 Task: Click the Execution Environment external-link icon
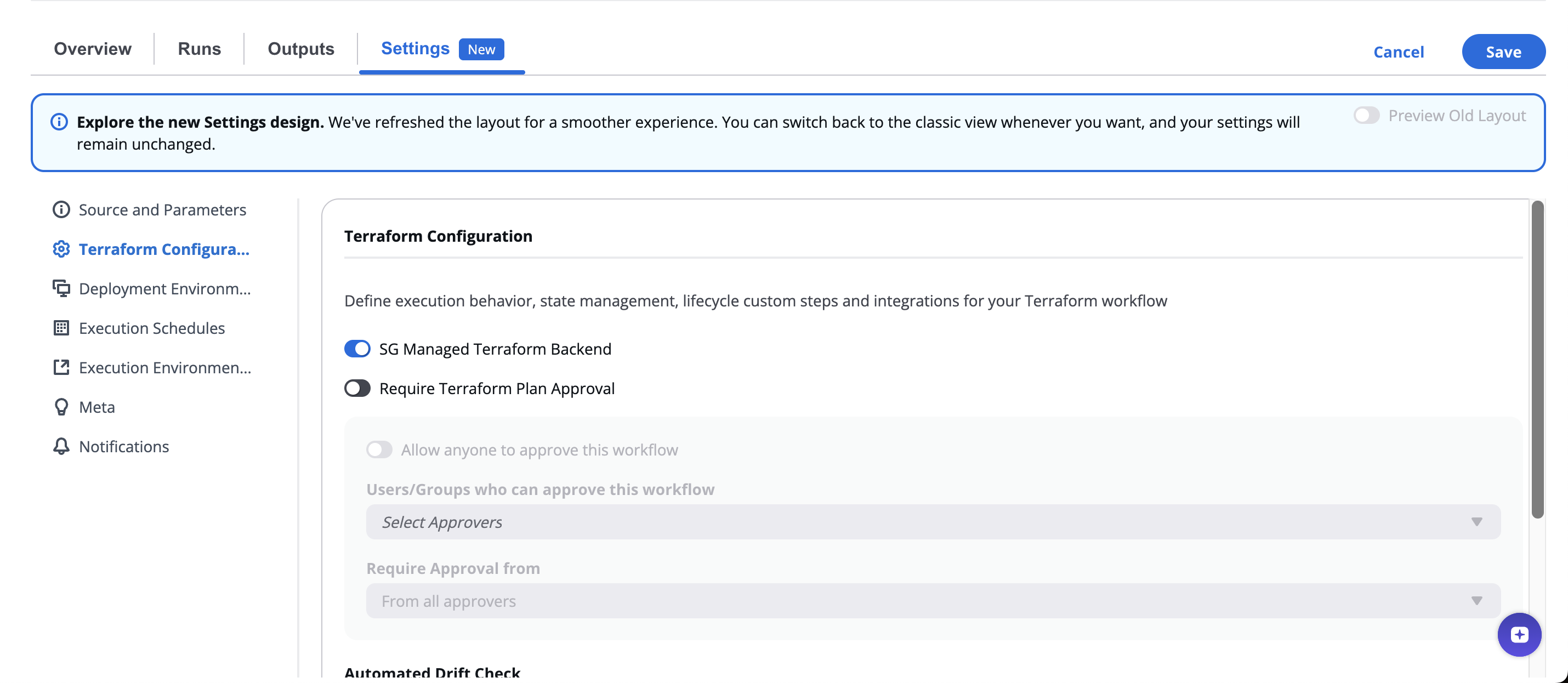(x=61, y=368)
